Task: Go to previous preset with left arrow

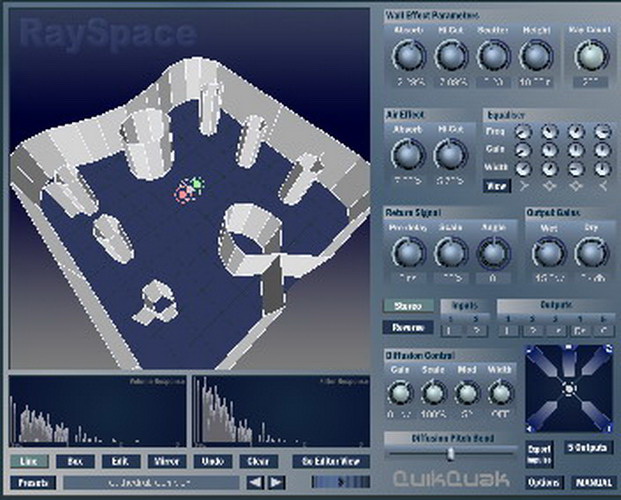Action: pyautogui.click(x=255, y=482)
